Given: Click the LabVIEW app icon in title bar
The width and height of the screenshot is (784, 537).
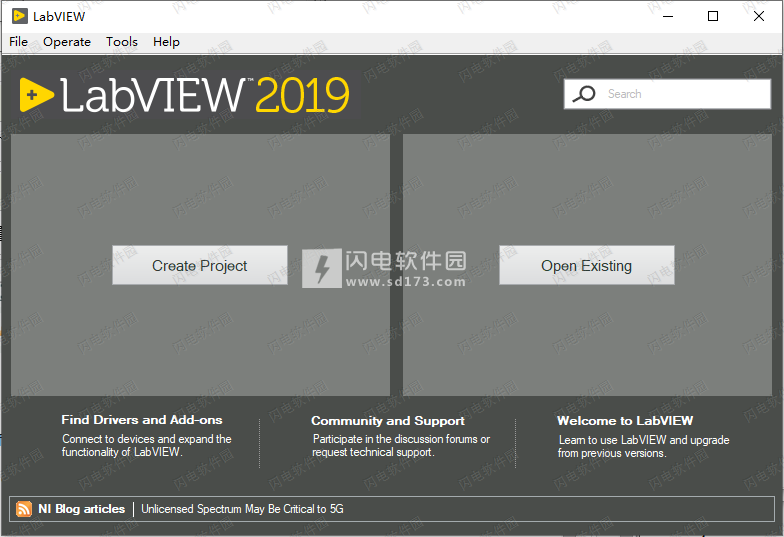Looking at the screenshot, I should [17, 16].
